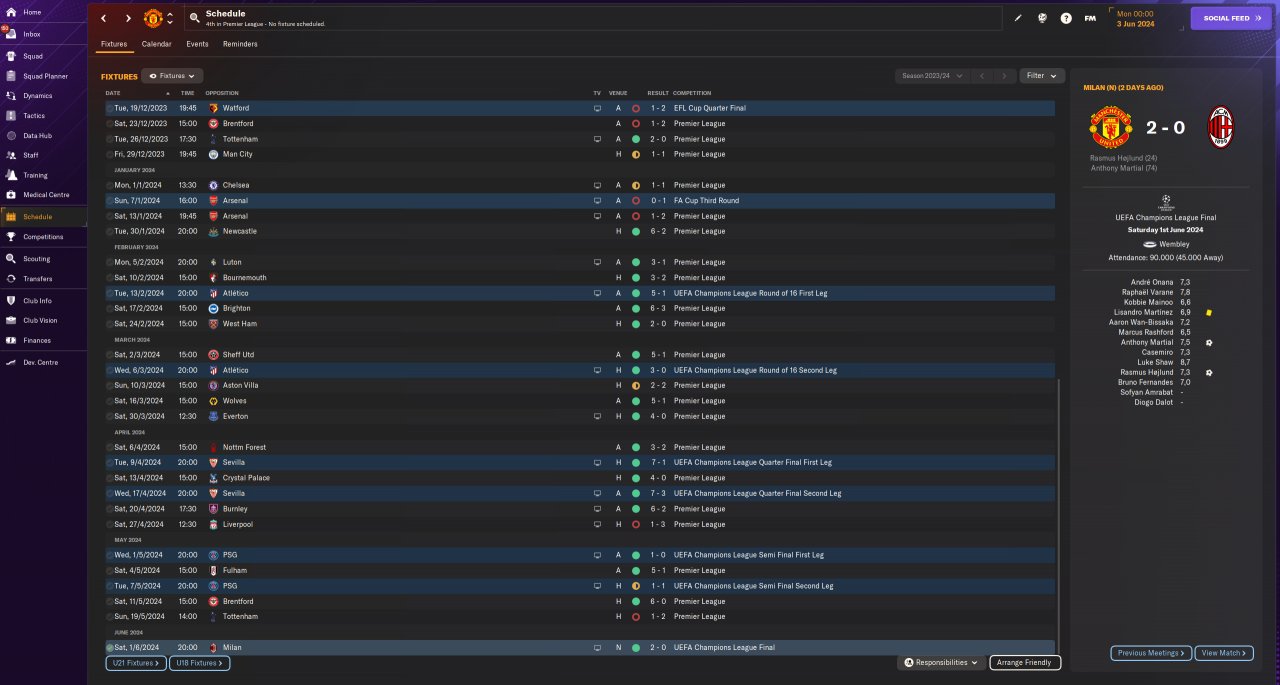Click the search magnifier icon
The height and width of the screenshot is (685, 1280).
[x=194, y=18]
